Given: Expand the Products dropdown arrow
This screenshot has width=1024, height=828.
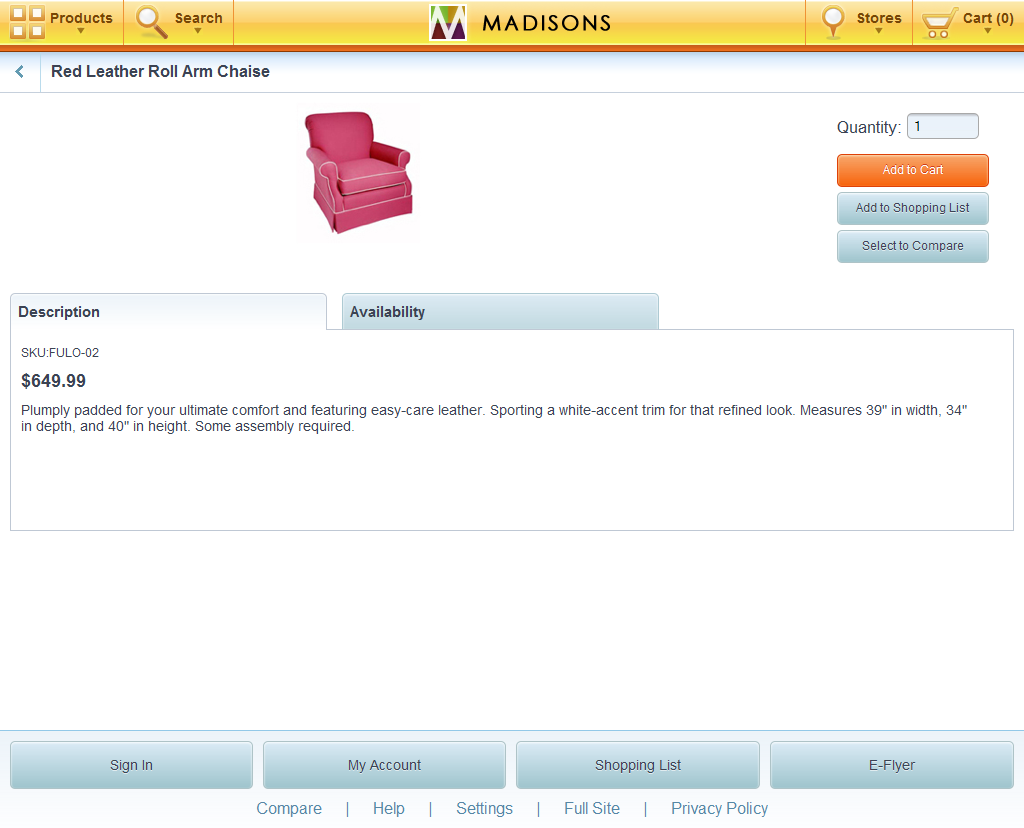Looking at the screenshot, I should click(82, 32).
